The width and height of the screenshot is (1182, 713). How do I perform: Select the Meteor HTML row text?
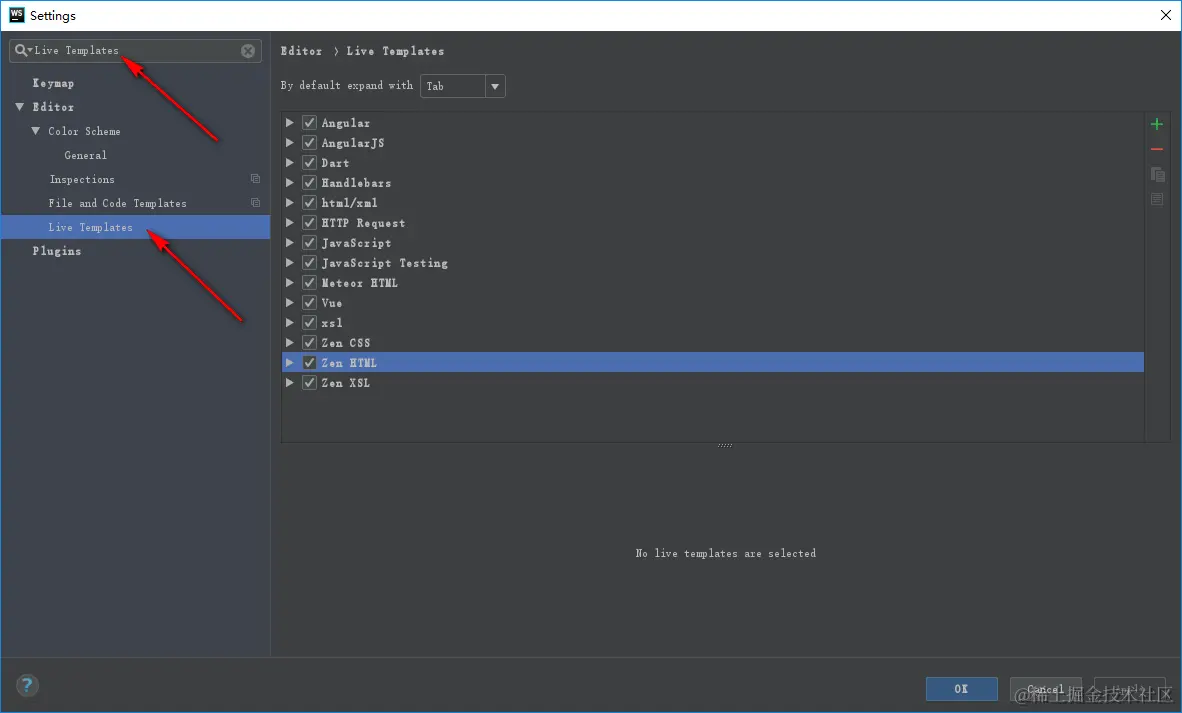(x=360, y=283)
